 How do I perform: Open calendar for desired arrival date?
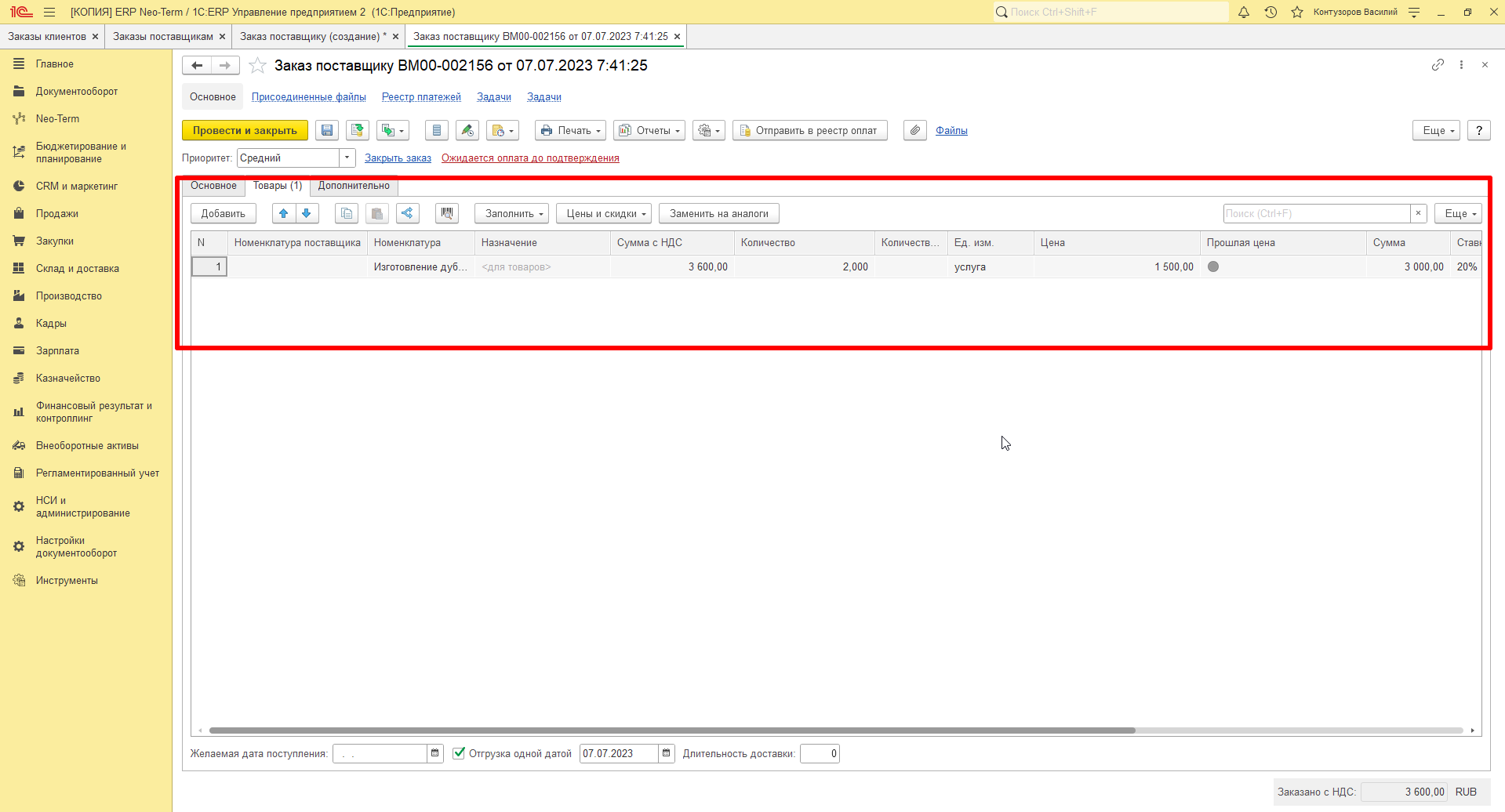[435, 754]
